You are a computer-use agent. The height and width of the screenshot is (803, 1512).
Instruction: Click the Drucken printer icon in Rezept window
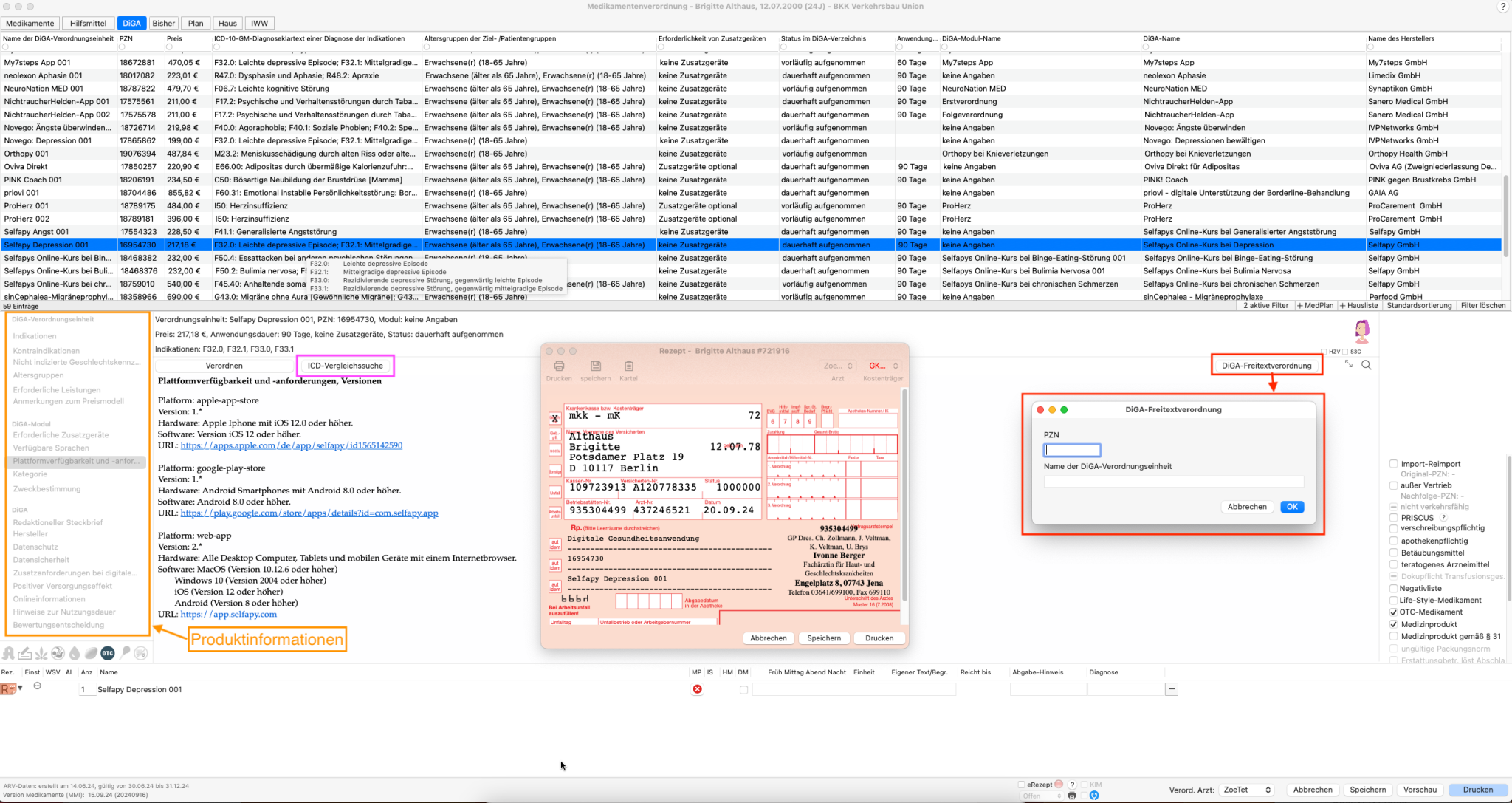[x=559, y=366]
